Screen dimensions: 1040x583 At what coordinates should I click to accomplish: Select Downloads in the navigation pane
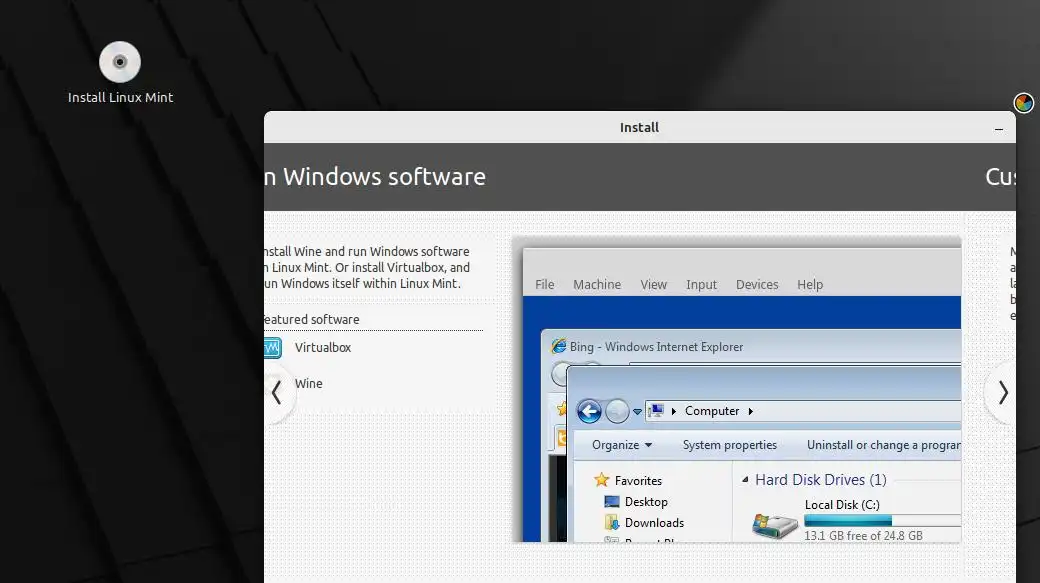[654, 523]
